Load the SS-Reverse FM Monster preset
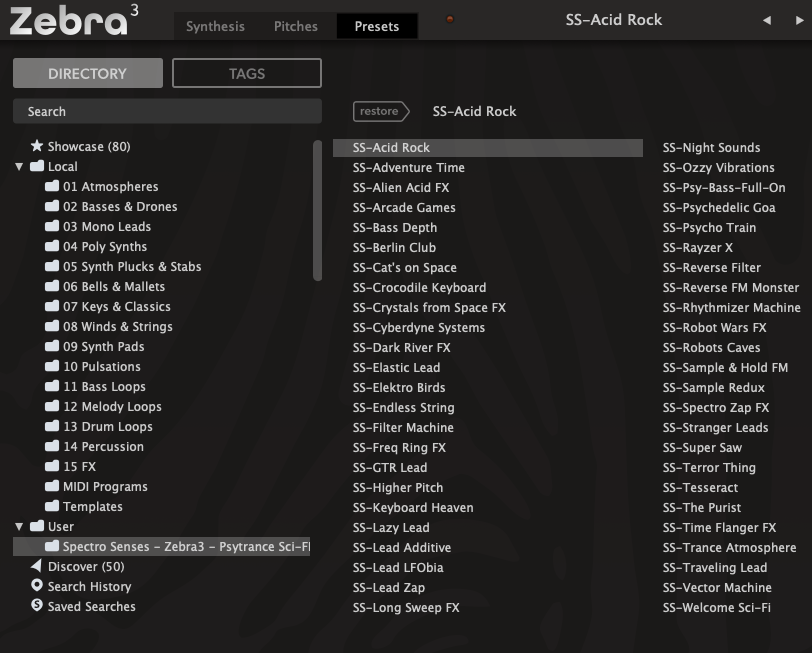This screenshot has width=812, height=653. (x=731, y=287)
